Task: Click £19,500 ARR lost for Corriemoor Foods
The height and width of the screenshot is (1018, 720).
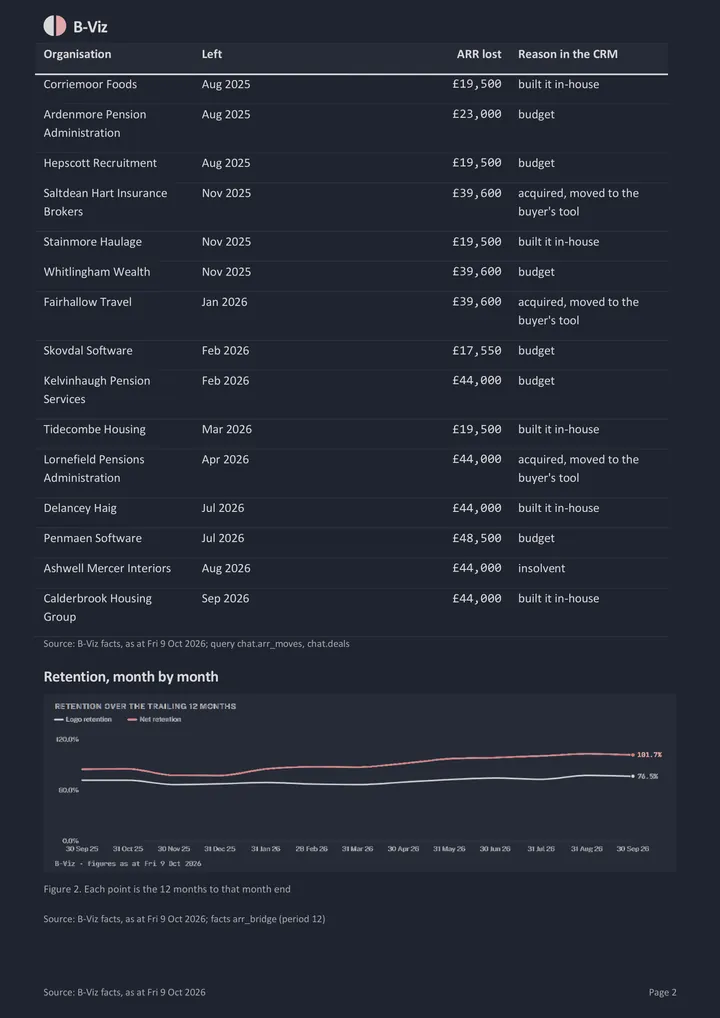Action: (x=477, y=84)
